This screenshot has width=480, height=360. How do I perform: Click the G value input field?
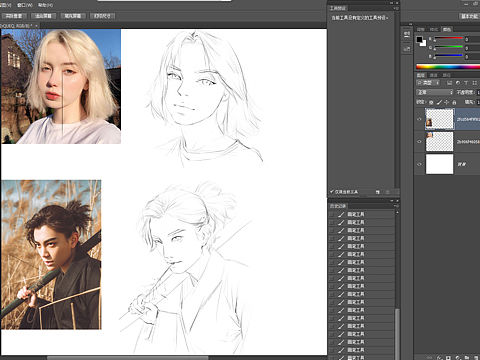pyautogui.click(x=472, y=48)
